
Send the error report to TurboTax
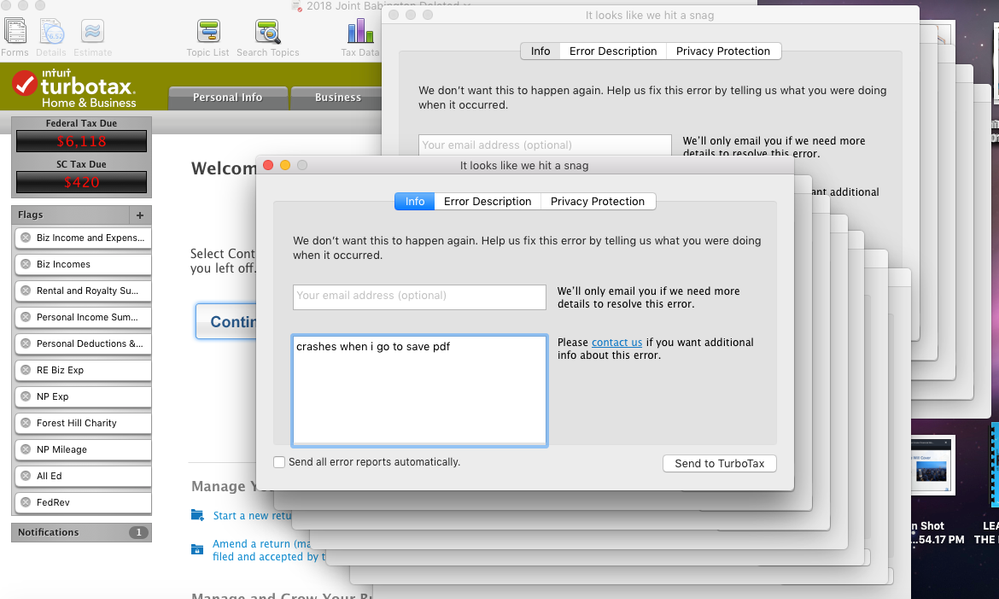719,463
